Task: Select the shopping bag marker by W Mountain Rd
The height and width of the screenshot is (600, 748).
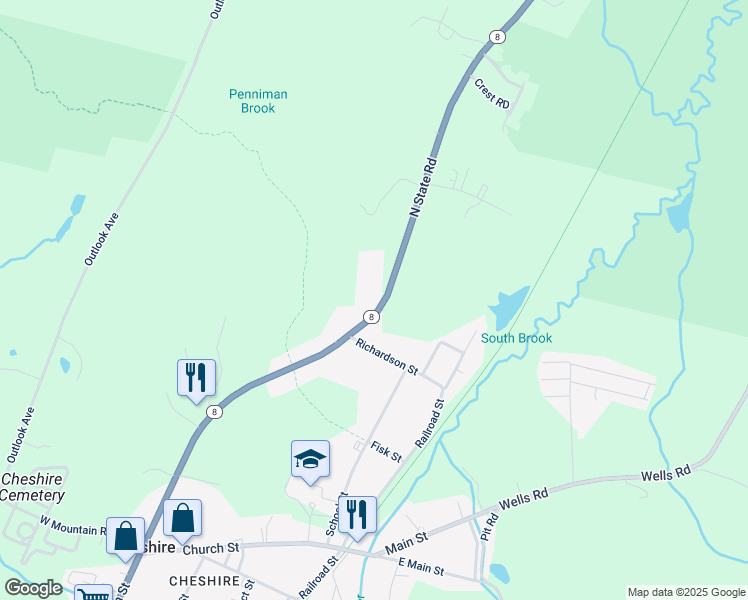Action: coord(125,537)
